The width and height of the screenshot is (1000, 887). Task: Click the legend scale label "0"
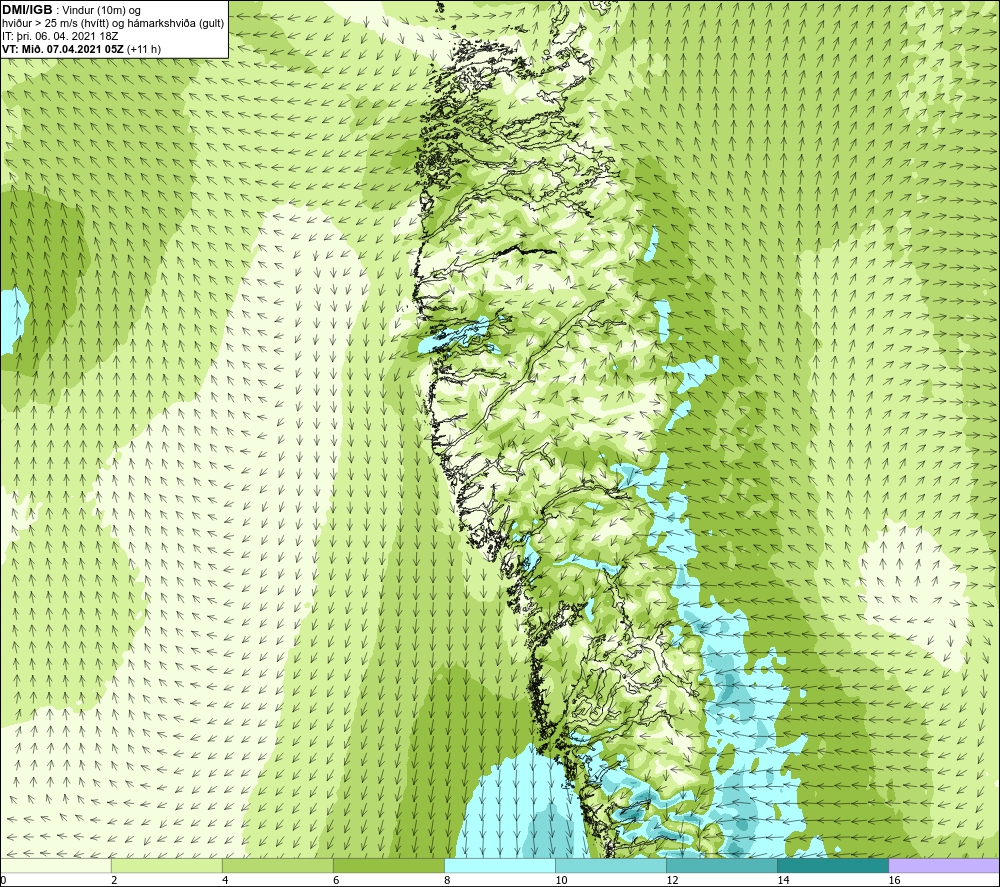coord(3,881)
